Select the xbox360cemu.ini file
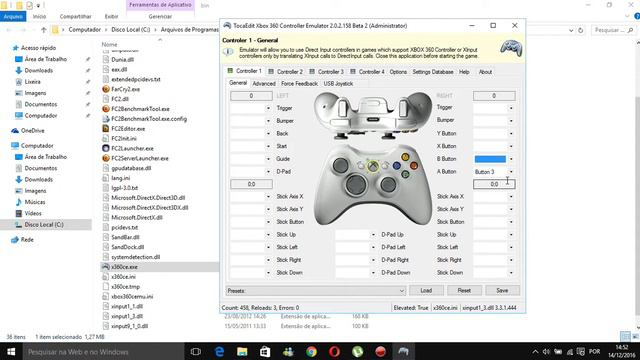Viewport: 640px width, 360px height. 132,297
